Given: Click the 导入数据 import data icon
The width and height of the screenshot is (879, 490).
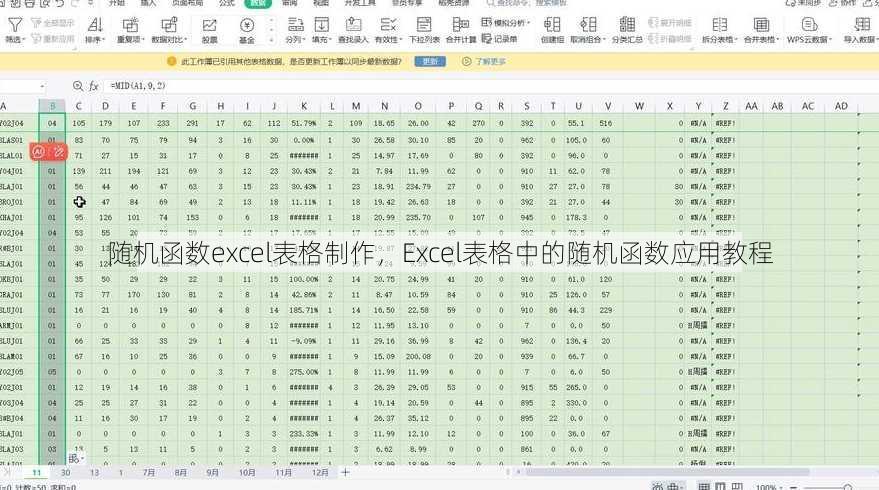Looking at the screenshot, I should pyautogui.click(x=862, y=25).
